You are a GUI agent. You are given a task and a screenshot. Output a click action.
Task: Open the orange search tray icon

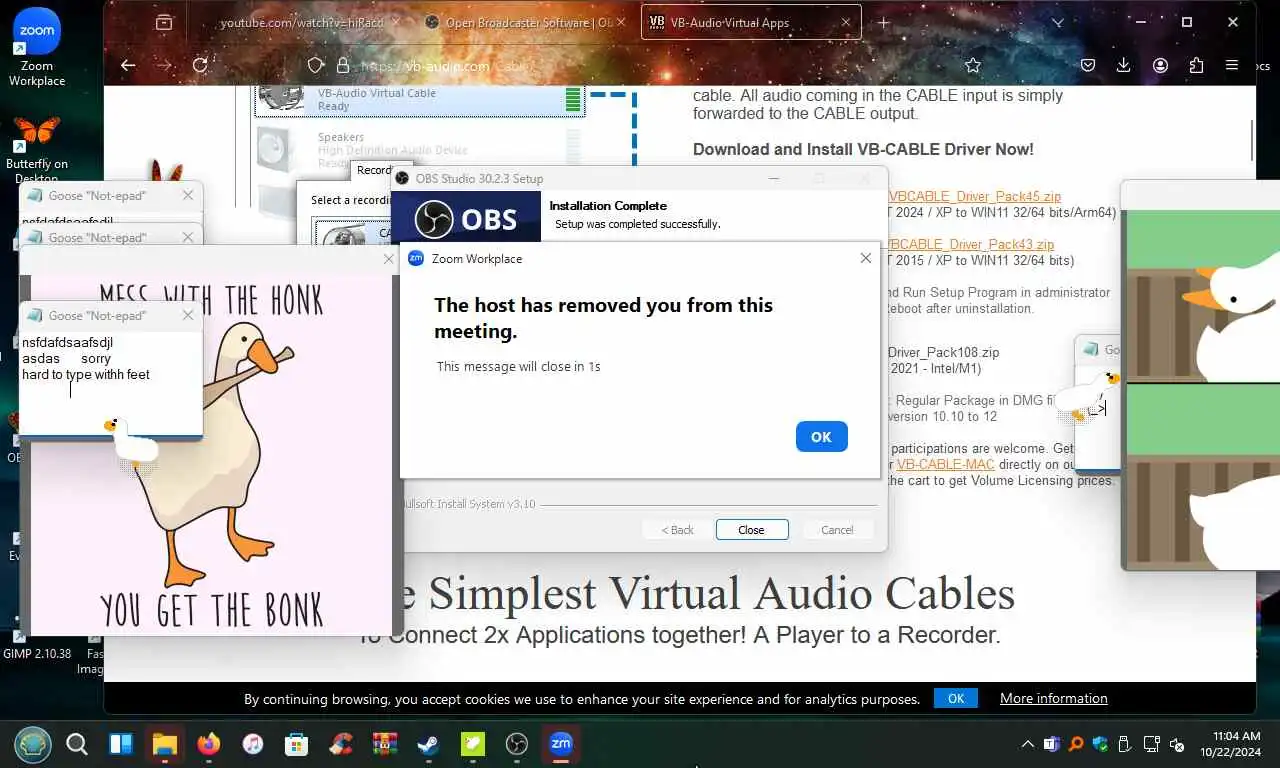click(x=1076, y=744)
